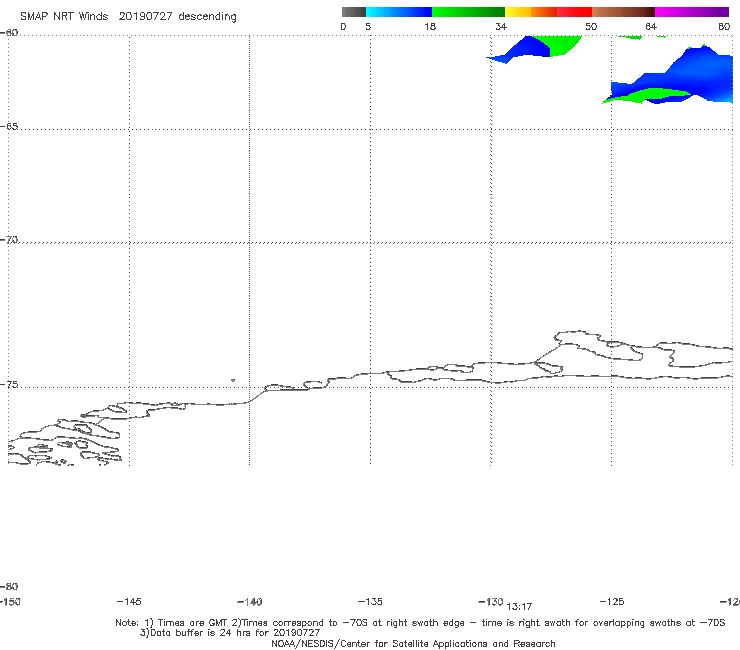Viewport: 740px width, 650px height.
Task: Click the brown segment of the color bar
Action: (x=623, y=12)
